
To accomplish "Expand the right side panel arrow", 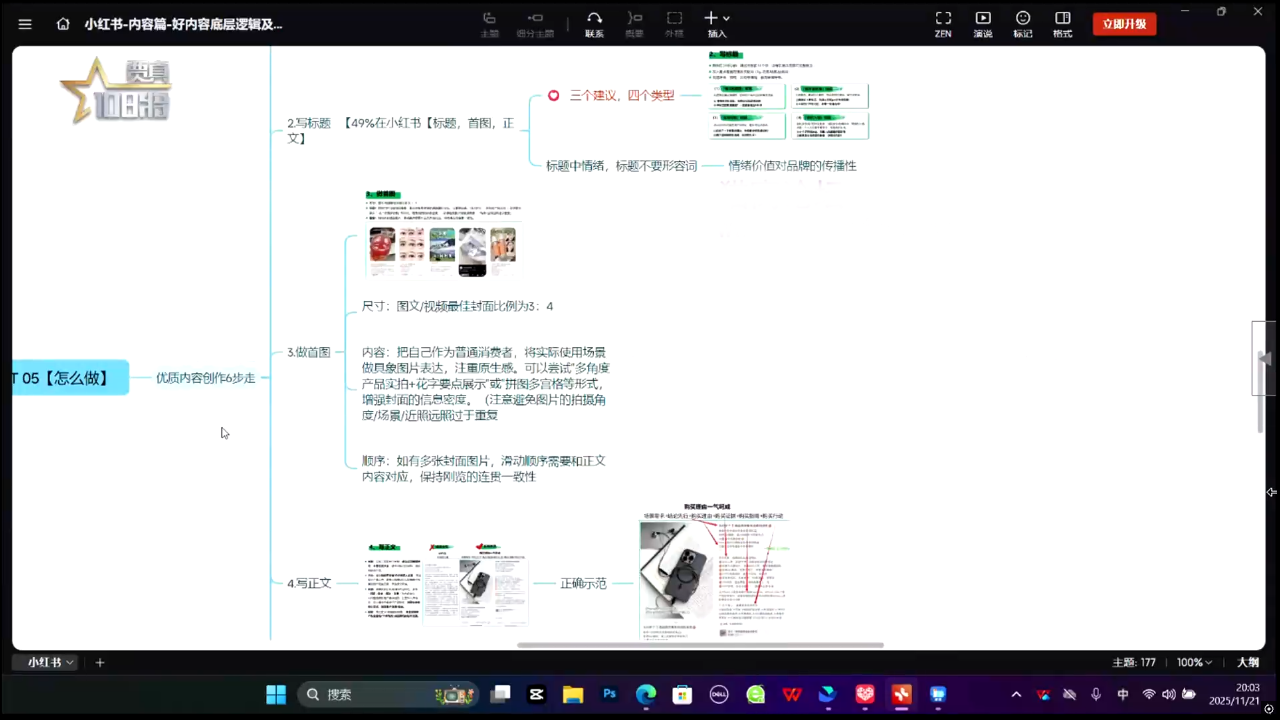I will [1265, 359].
